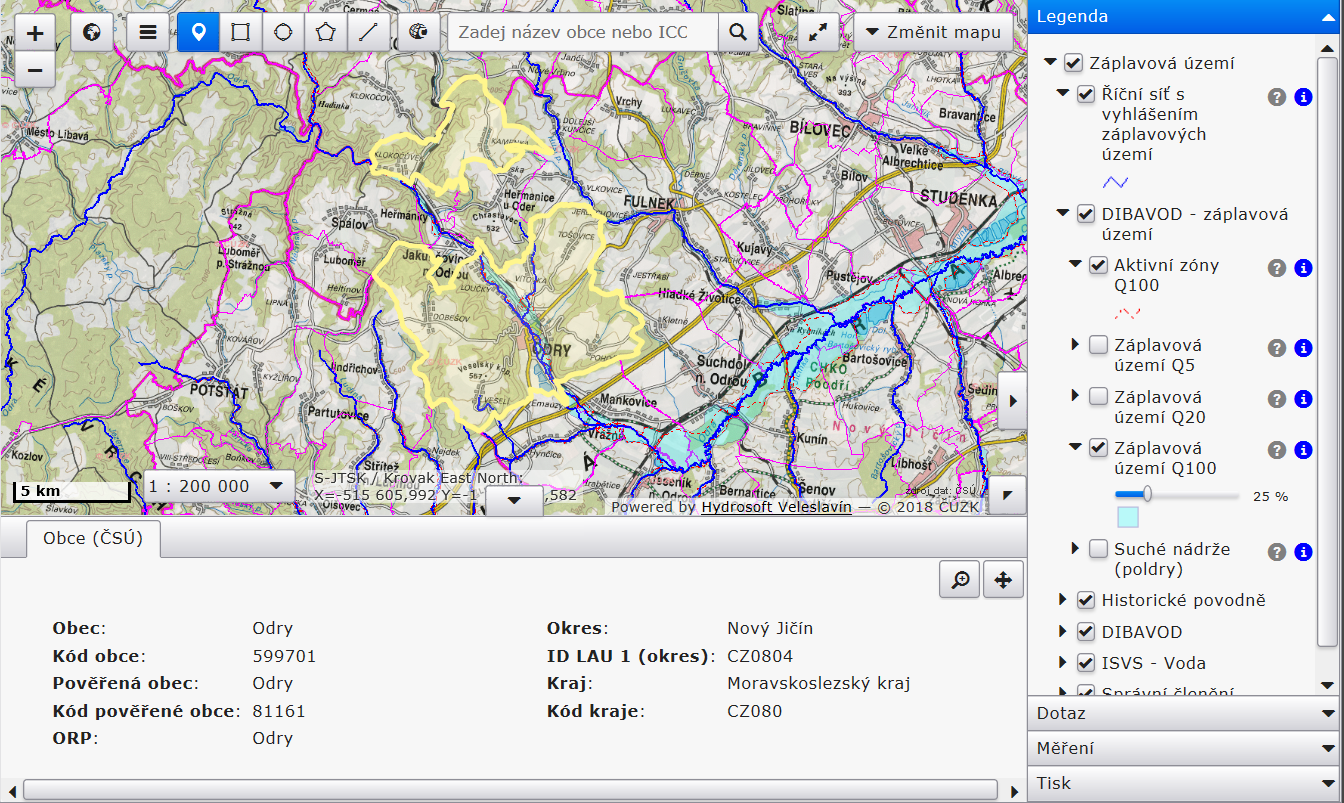This screenshot has height=803, width=1344.
Task: Toggle fullscreen map with arrows icon
Action: 819,33
